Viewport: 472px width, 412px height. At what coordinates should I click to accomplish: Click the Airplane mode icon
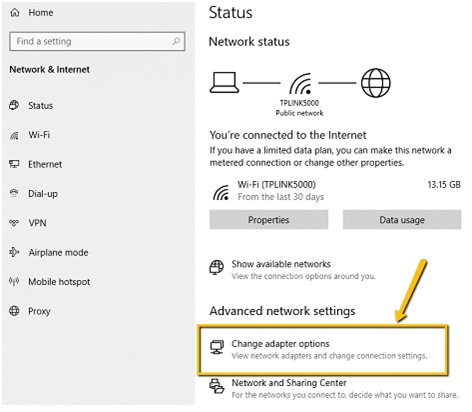click(14, 252)
